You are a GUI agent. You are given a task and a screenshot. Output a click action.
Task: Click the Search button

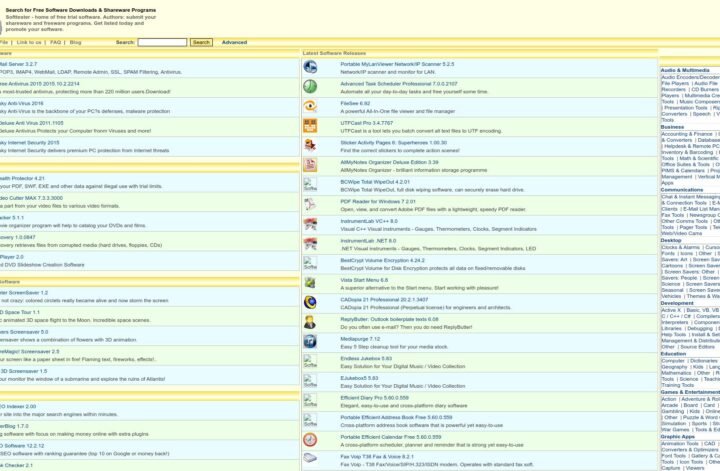tap(201, 42)
